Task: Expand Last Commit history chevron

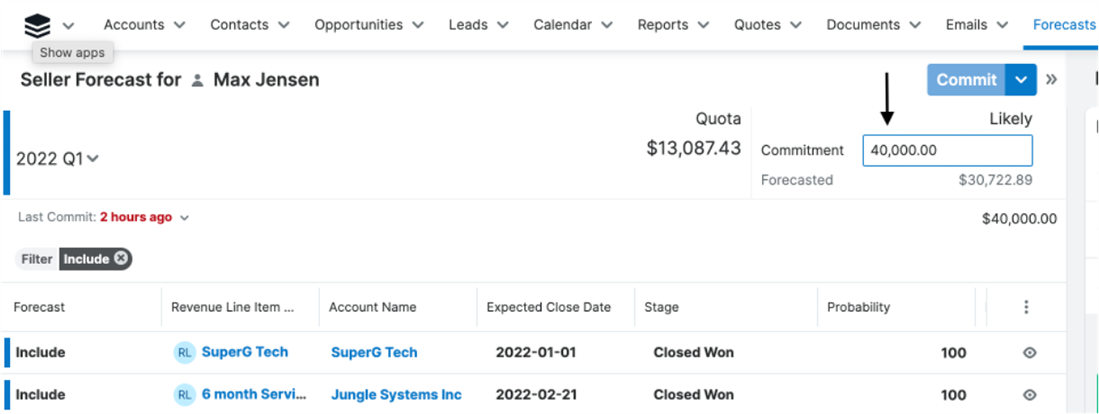Action: [x=184, y=217]
